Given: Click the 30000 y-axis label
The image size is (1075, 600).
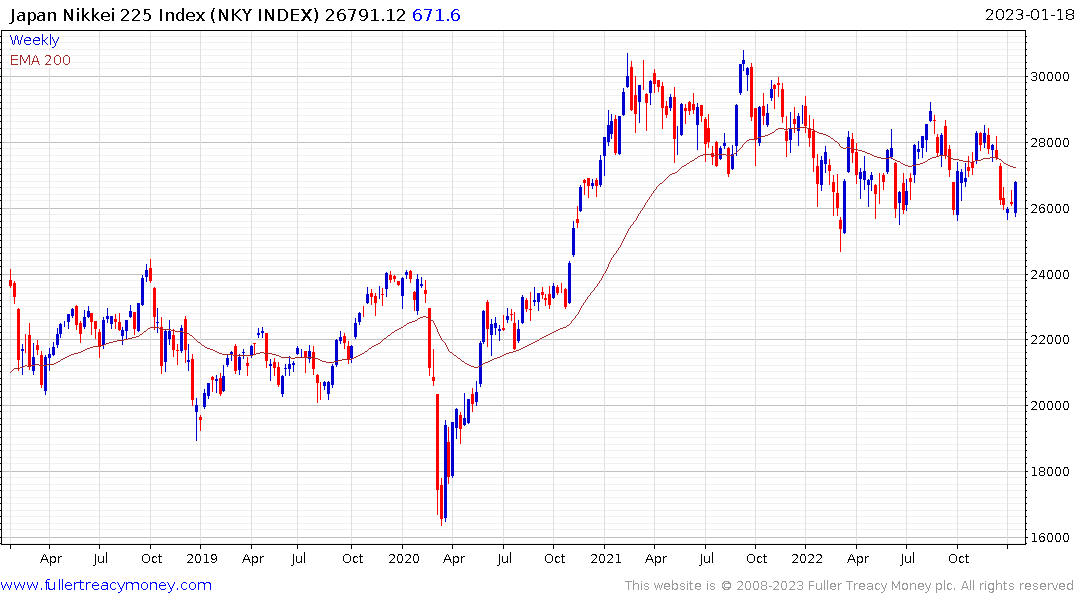Looking at the screenshot, I should click(x=1050, y=77).
